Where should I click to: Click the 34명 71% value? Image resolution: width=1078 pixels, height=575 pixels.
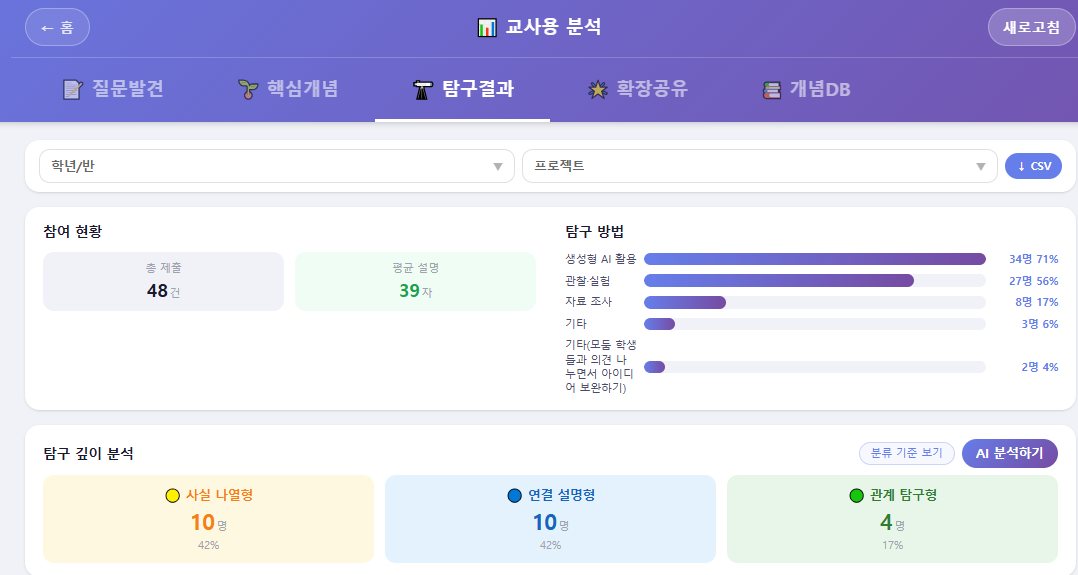[1033, 259]
